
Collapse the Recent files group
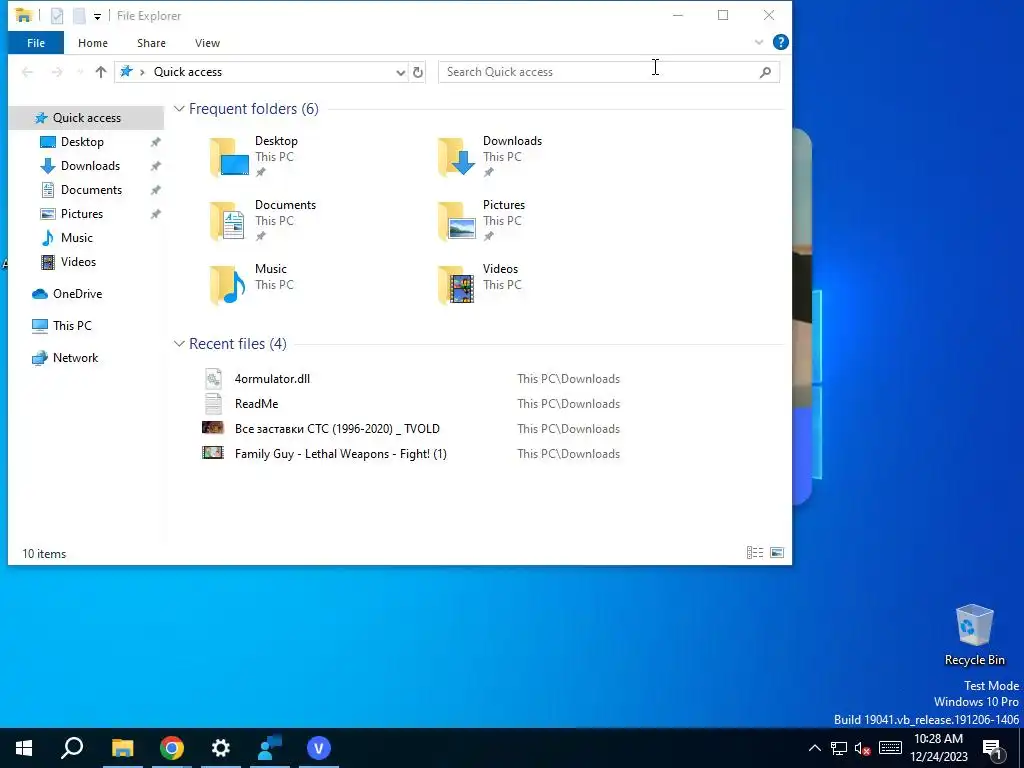click(179, 344)
